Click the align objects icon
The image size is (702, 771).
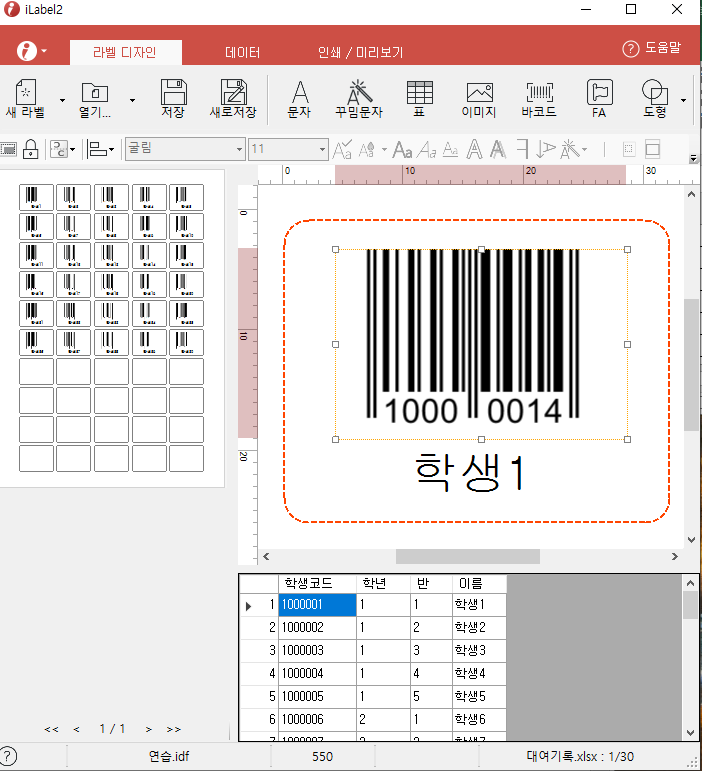click(x=97, y=149)
